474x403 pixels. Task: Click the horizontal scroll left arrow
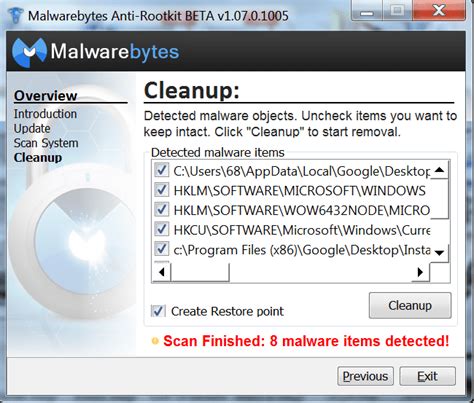[162, 272]
